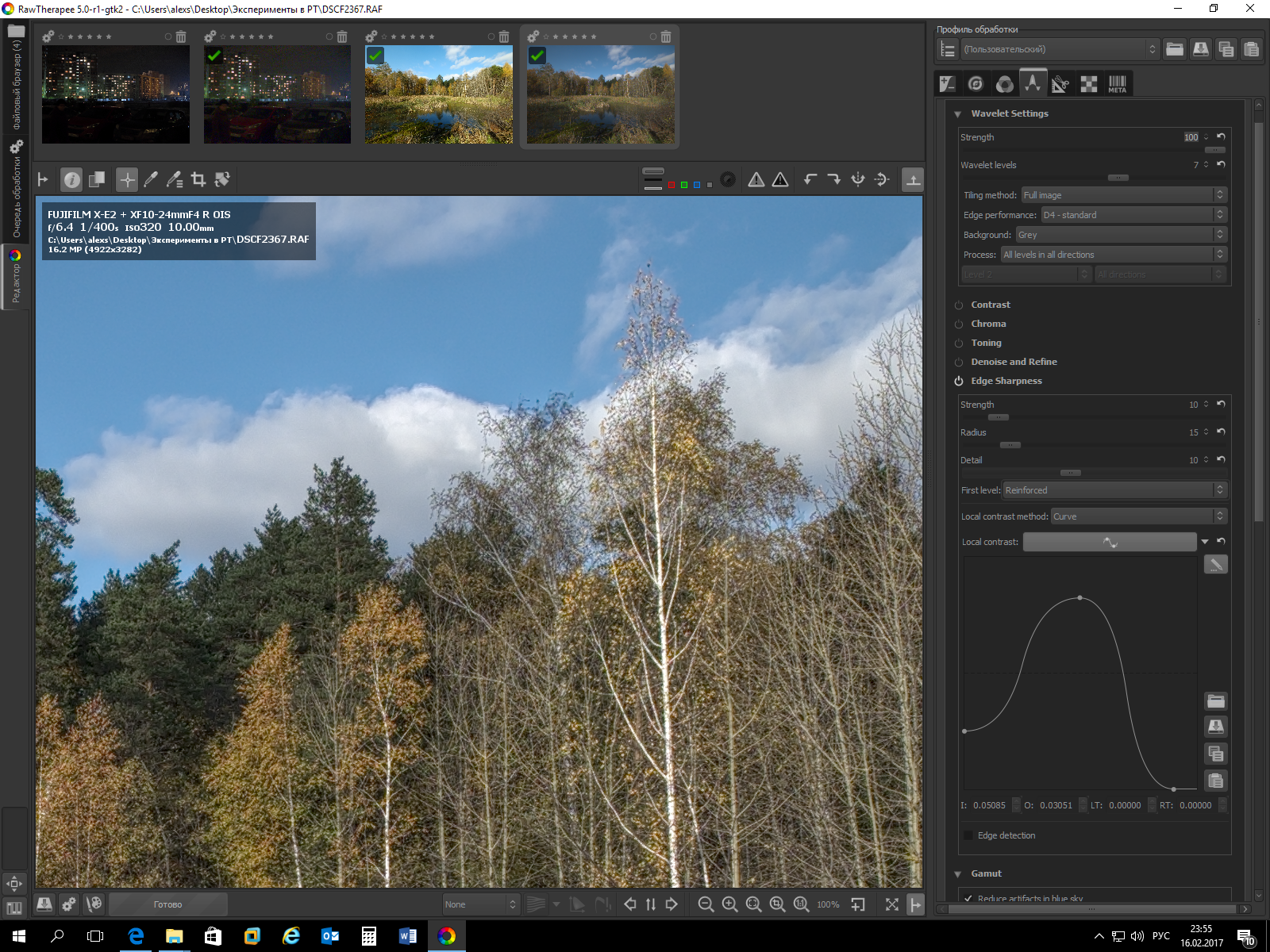Open the Process levels dropdown
The image size is (1270, 952).
point(1114,255)
